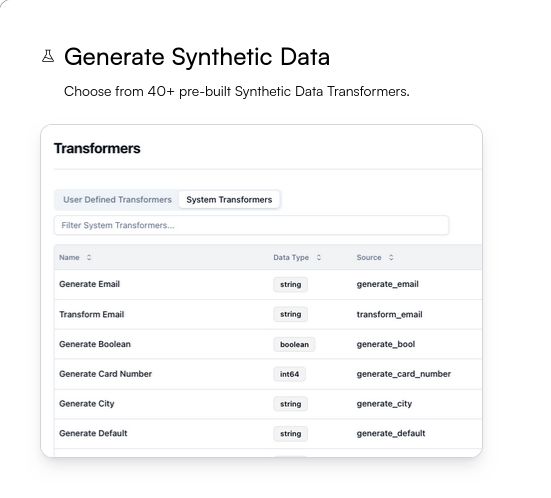Choose the Generate Default transformer

267,433
